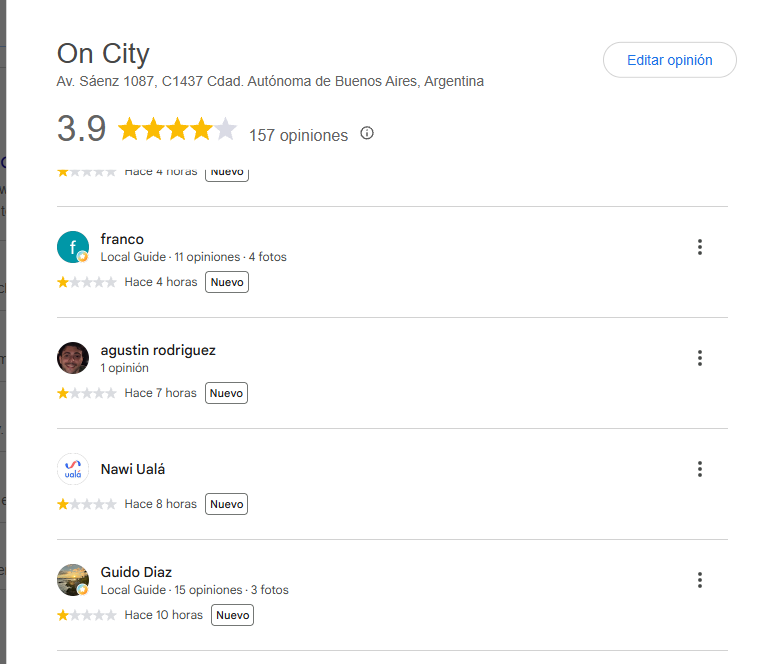Click agustin rodriguez's profile photo
Screen dimensions: 775x664
coord(73,358)
